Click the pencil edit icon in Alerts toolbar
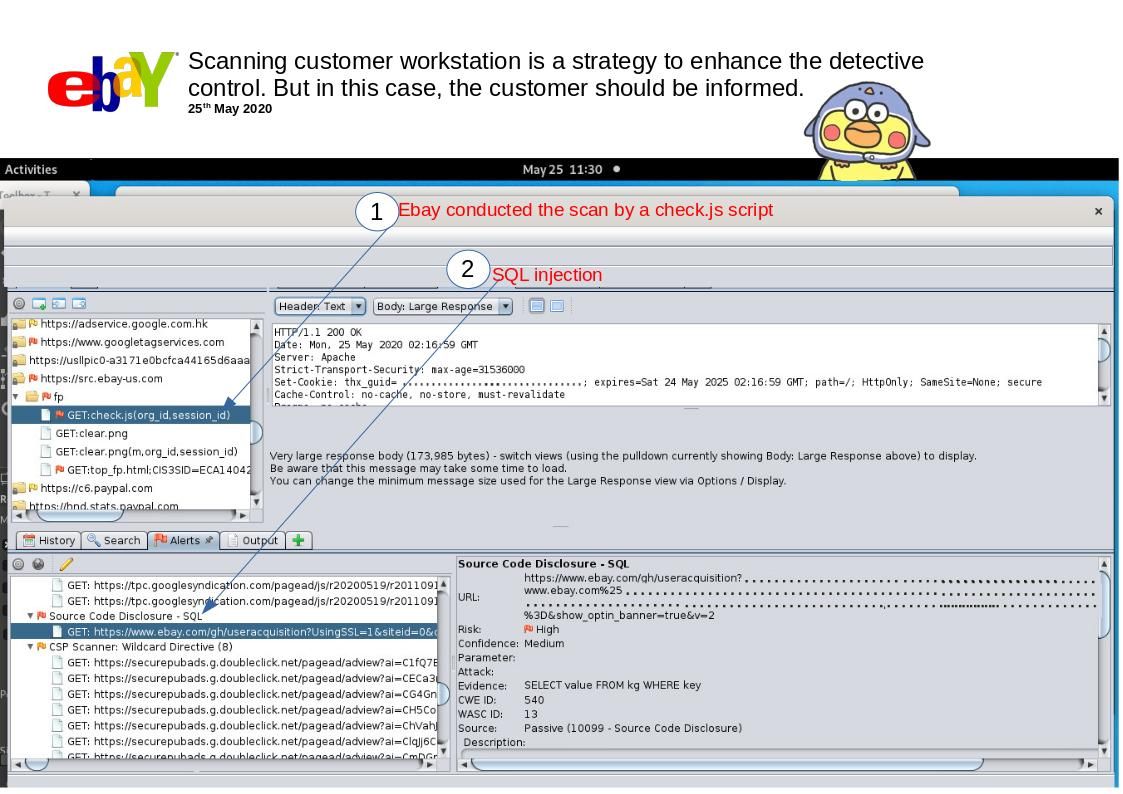The image size is (1123, 794). [x=66, y=565]
